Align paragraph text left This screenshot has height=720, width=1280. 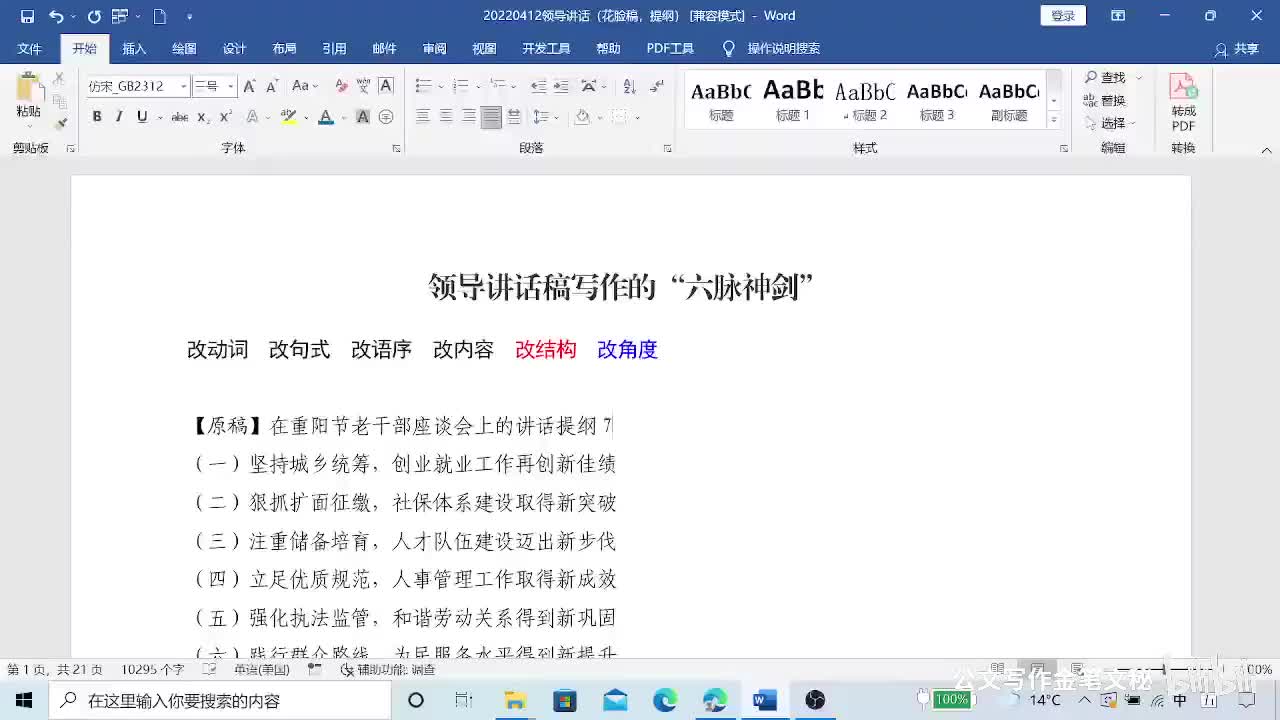point(423,117)
